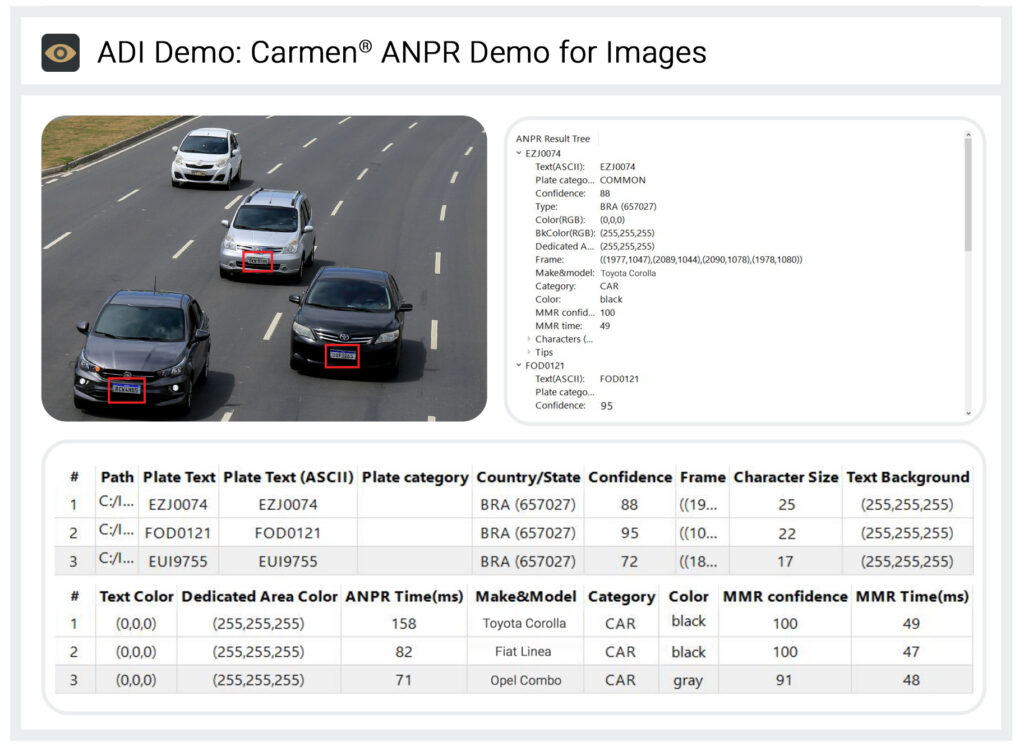Collapse the FOD0121 node
Image resolution: width=1024 pixels, height=746 pixels.
pyautogui.click(x=518, y=366)
